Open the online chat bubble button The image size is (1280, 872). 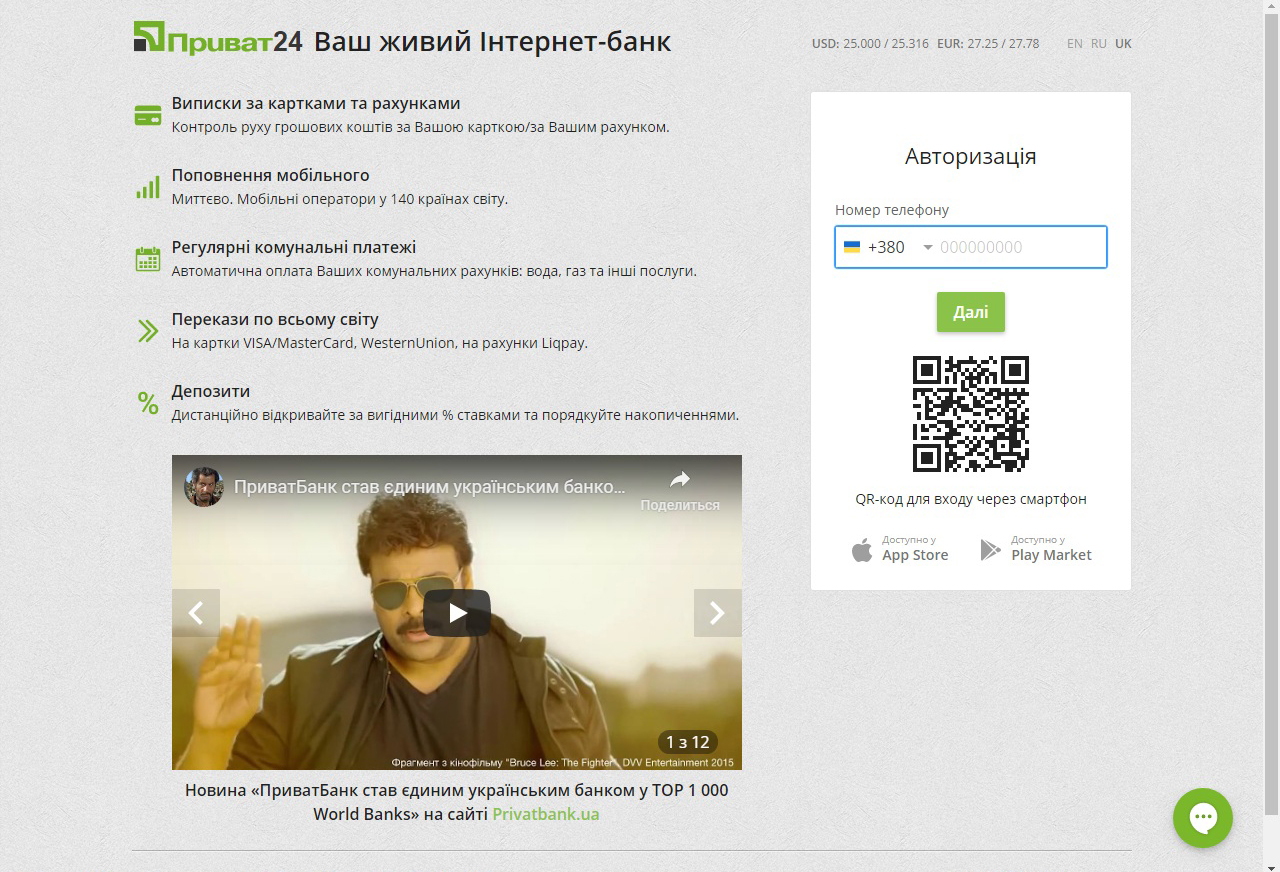click(1203, 818)
